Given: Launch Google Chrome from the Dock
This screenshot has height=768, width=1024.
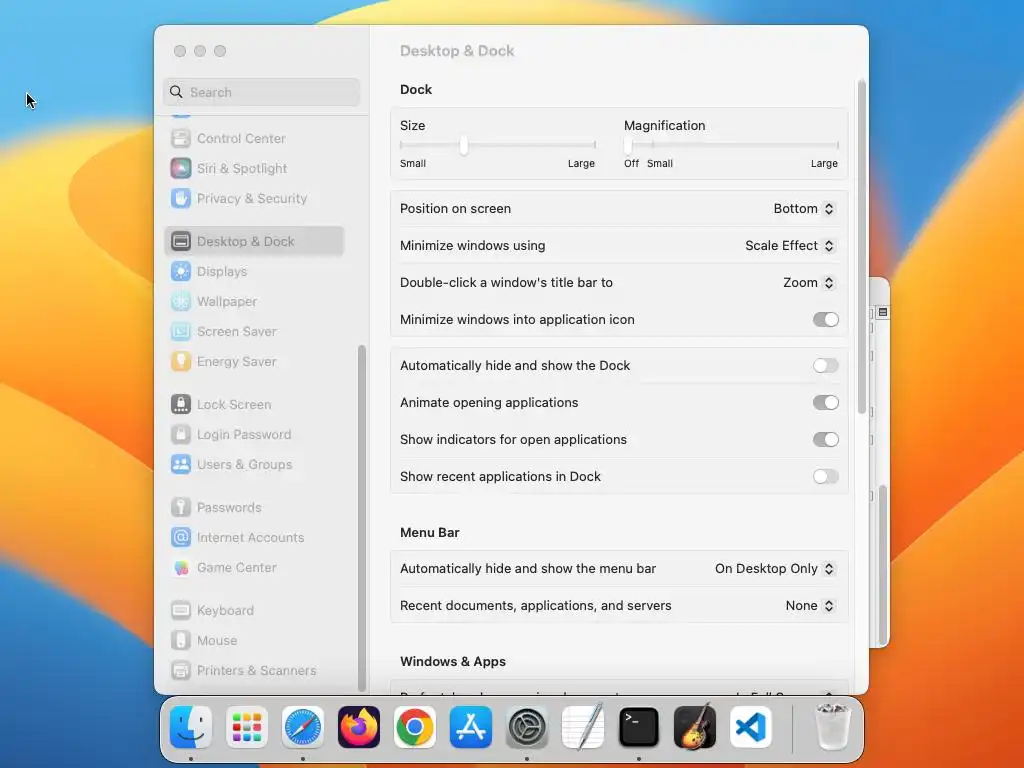Looking at the screenshot, I should click(x=415, y=727).
